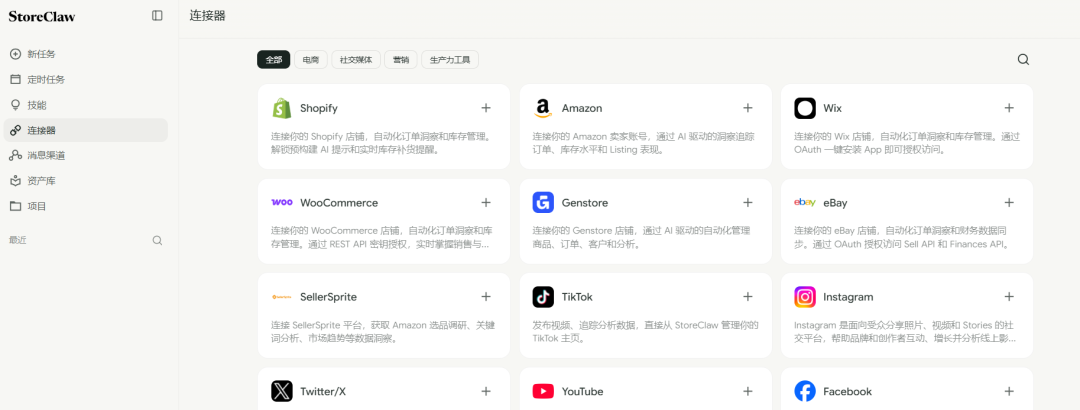Click the Facebook logo icon
Screen dimensions: 1080x410
804,391
